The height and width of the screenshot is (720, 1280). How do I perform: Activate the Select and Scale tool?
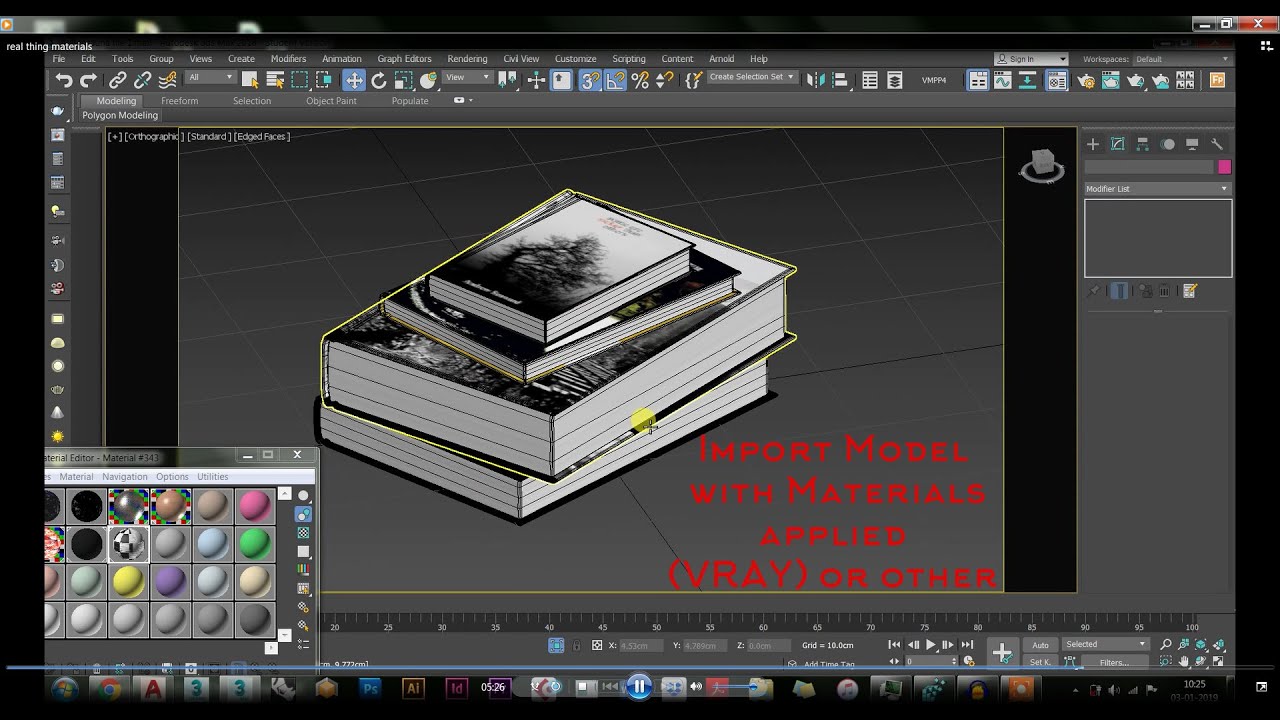click(404, 81)
